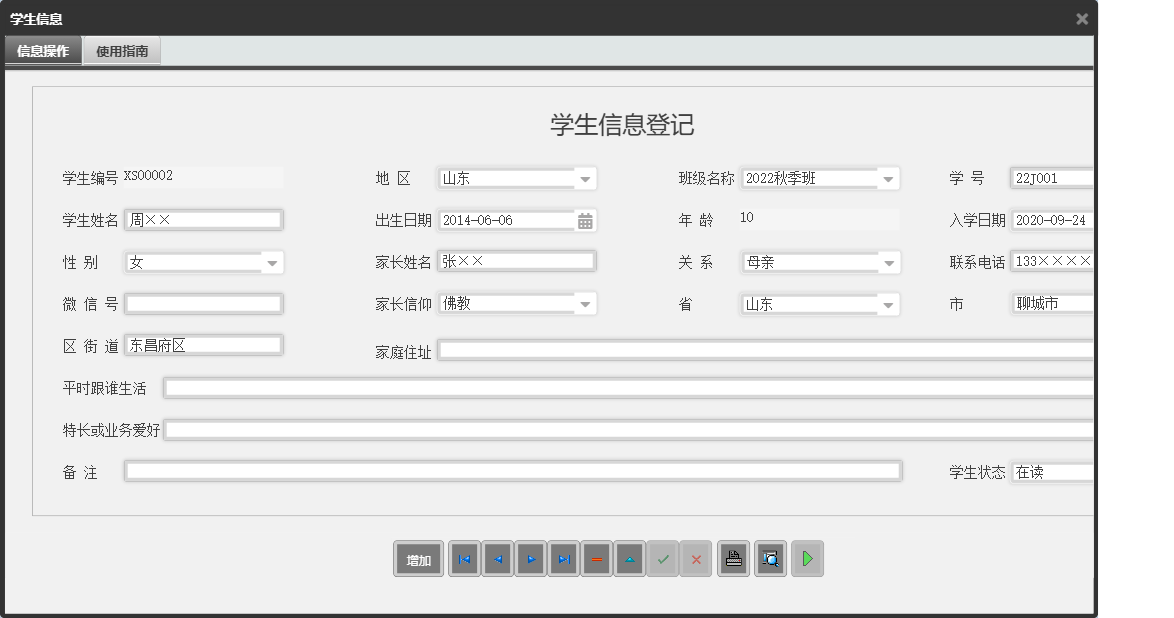Delete the current record
The image size is (1174, 618).
click(x=596, y=559)
